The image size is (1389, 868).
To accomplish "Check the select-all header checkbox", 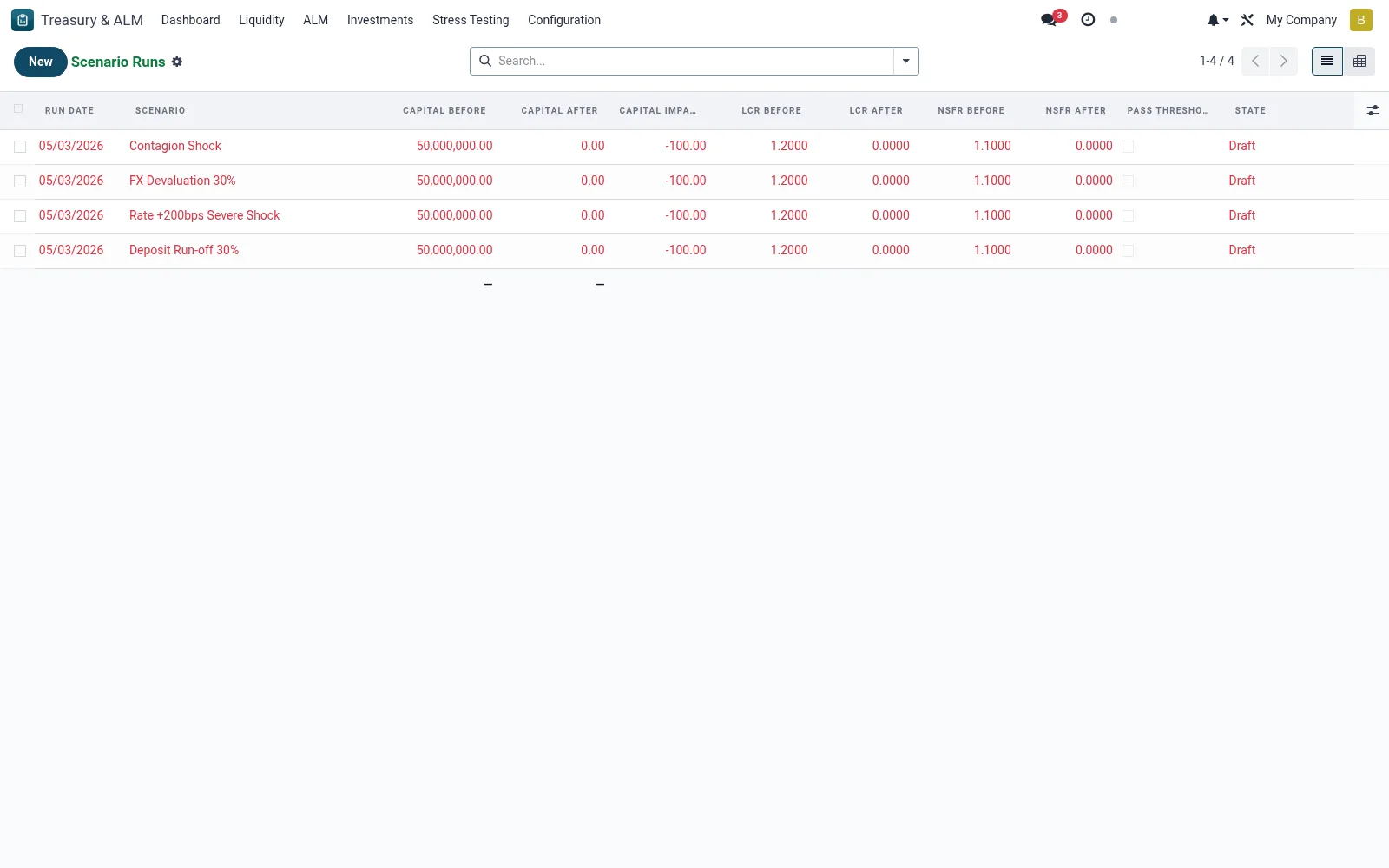I will point(18,108).
